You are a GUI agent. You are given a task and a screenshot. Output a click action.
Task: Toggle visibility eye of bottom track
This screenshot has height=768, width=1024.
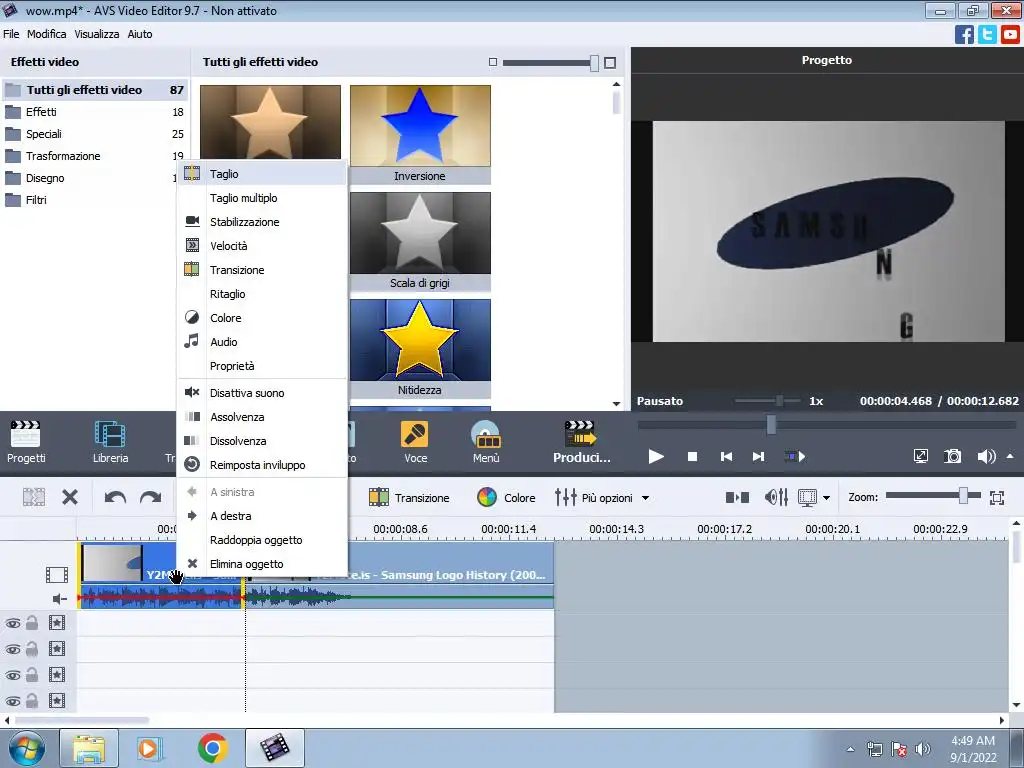(13, 701)
